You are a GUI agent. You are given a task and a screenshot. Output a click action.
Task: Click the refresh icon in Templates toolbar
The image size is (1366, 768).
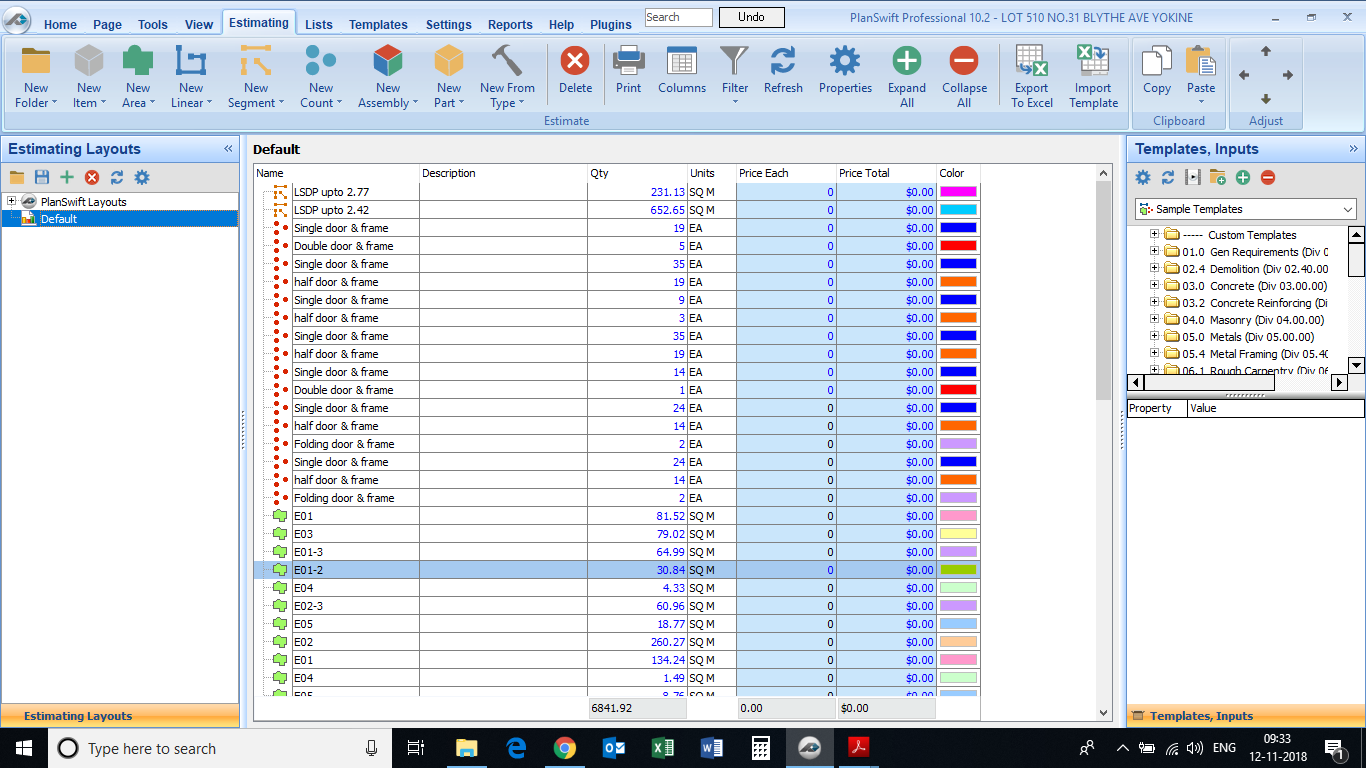point(1168,177)
